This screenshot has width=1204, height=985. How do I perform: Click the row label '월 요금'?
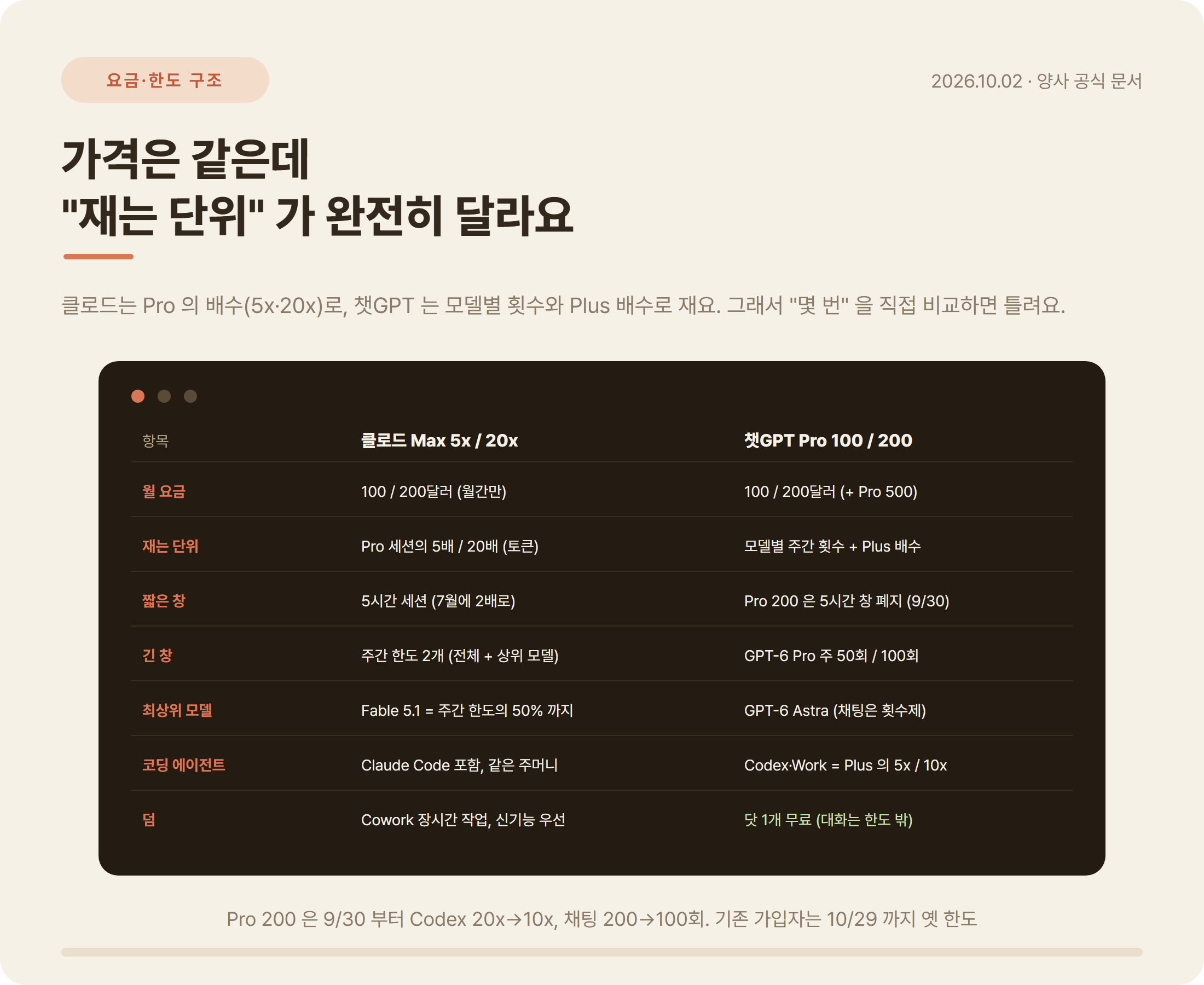click(x=164, y=491)
